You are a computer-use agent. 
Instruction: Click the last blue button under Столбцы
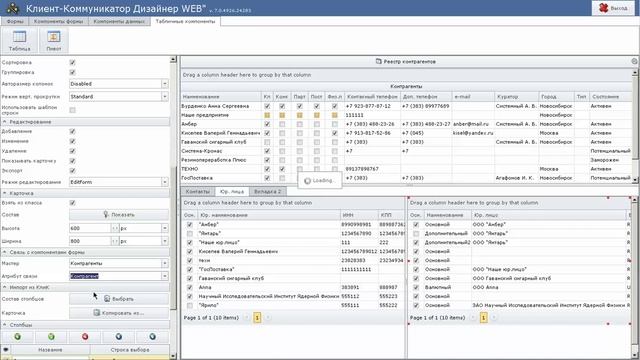pyautogui.click(x=152, y=337)
